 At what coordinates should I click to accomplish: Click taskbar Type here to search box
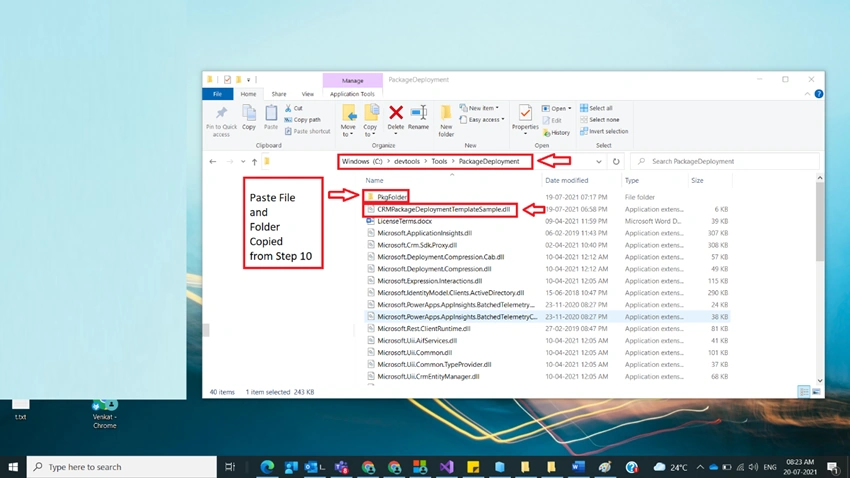coord(121,467)
